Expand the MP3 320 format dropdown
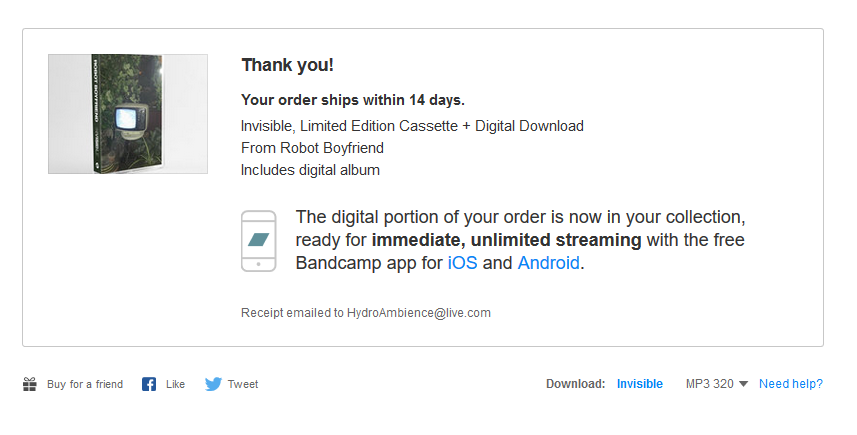The width and height of the screenshot is (857, 435). click(x=717, y=384)
